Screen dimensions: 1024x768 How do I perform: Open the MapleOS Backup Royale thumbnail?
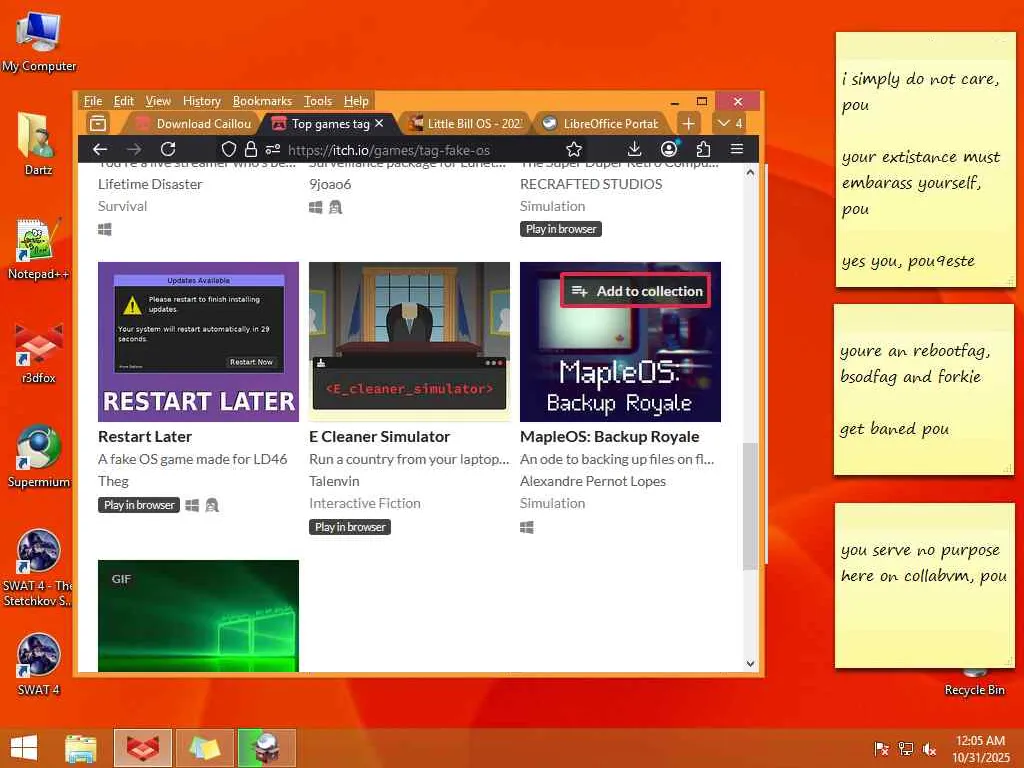[620, 366]
